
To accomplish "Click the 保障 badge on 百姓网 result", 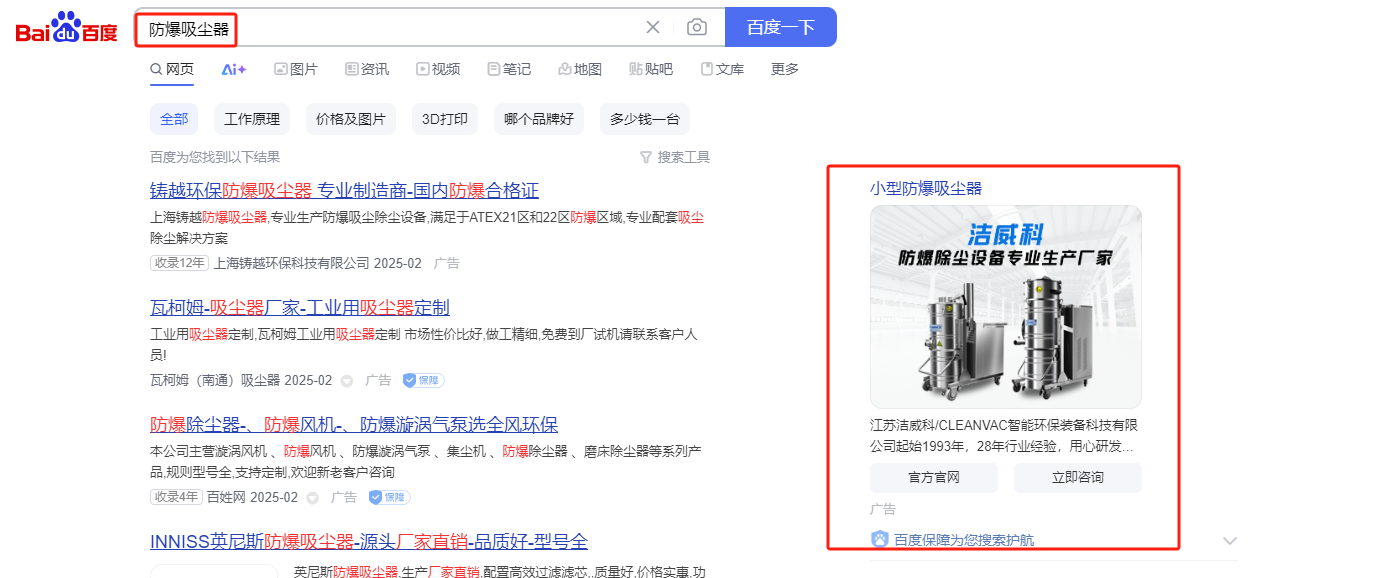I will click(390, 497).
